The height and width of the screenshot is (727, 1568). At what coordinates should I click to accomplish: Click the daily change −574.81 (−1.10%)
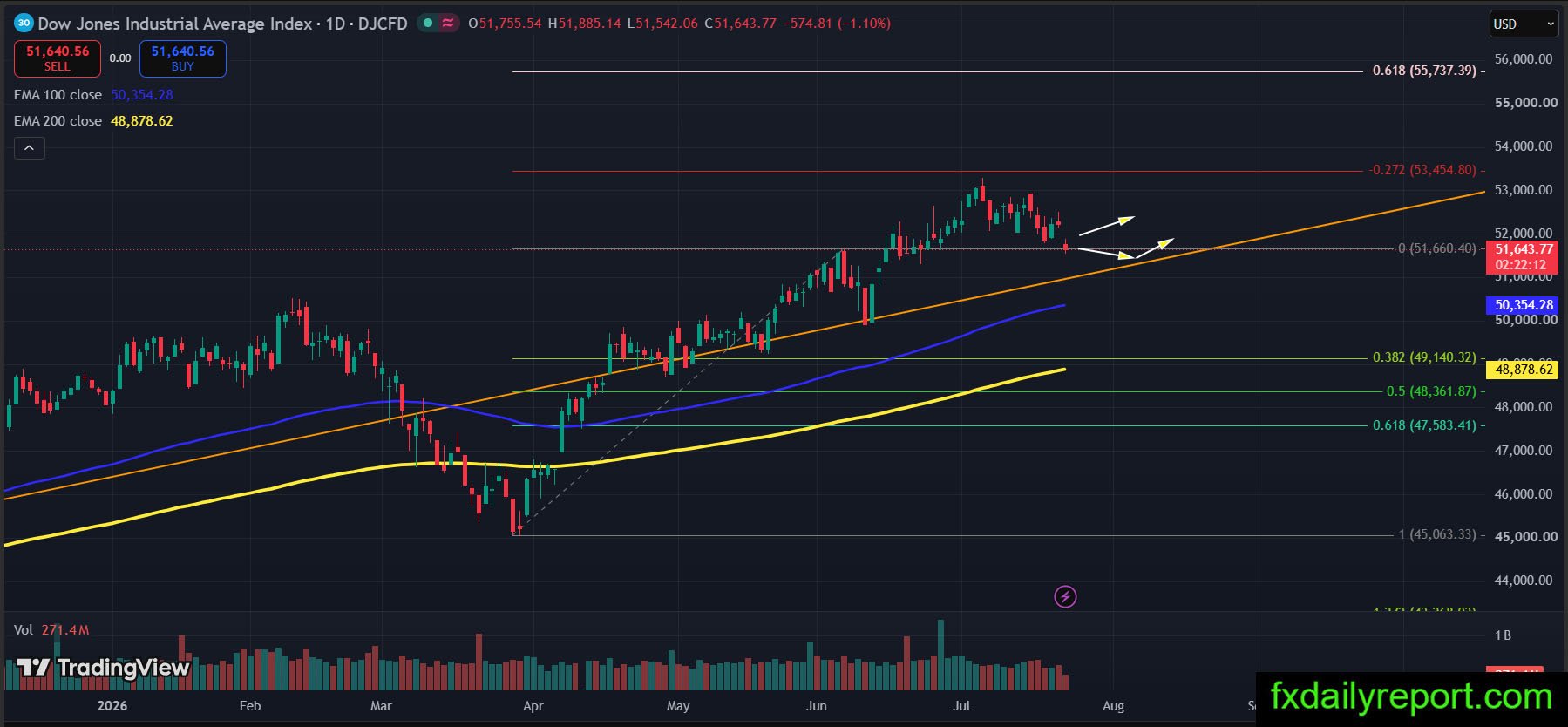click(x=837, y=24)
